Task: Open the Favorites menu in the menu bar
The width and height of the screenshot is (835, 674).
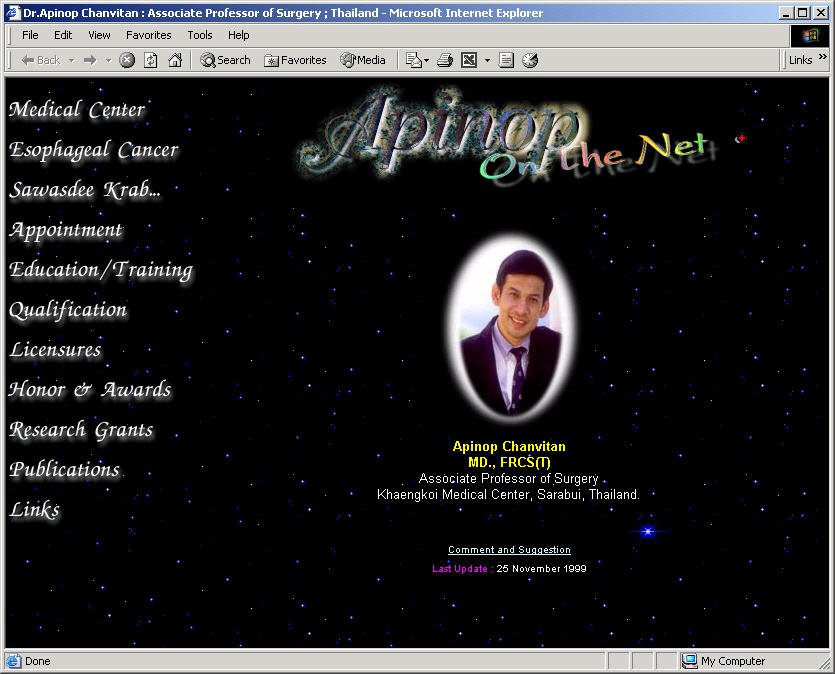Action: pos(148,35)
